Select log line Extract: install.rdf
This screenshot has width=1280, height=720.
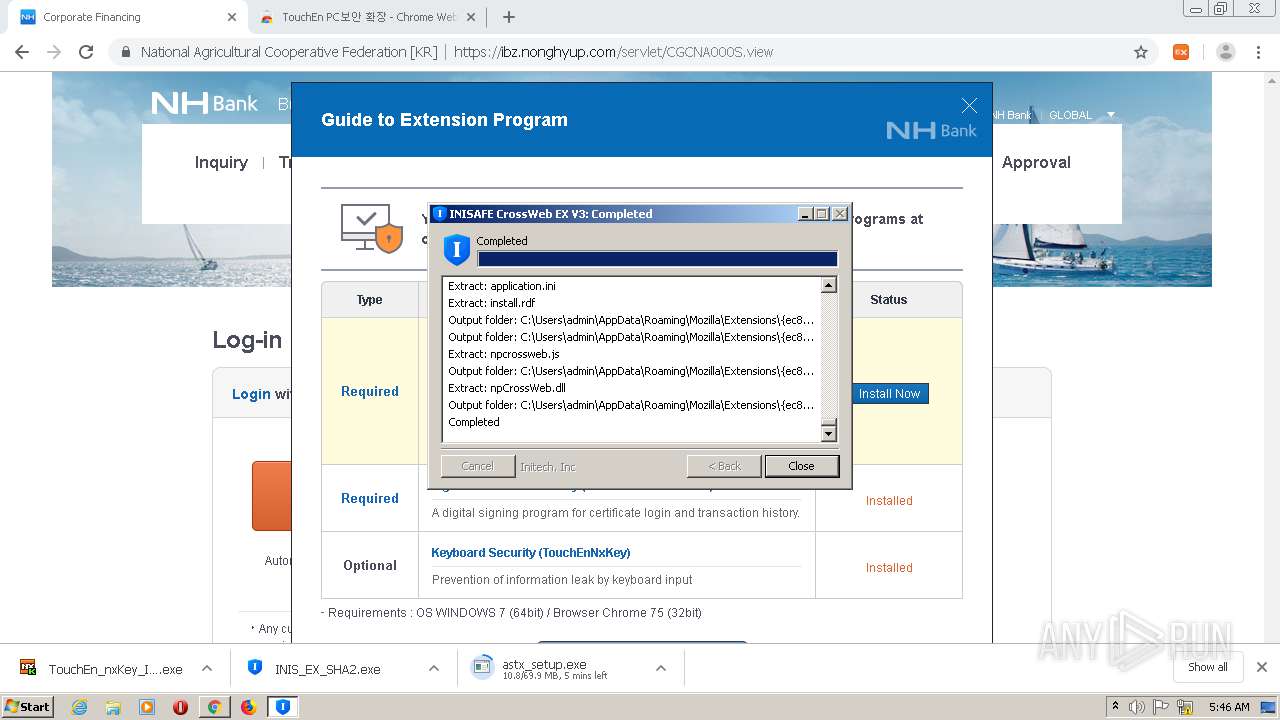[492, 303]
